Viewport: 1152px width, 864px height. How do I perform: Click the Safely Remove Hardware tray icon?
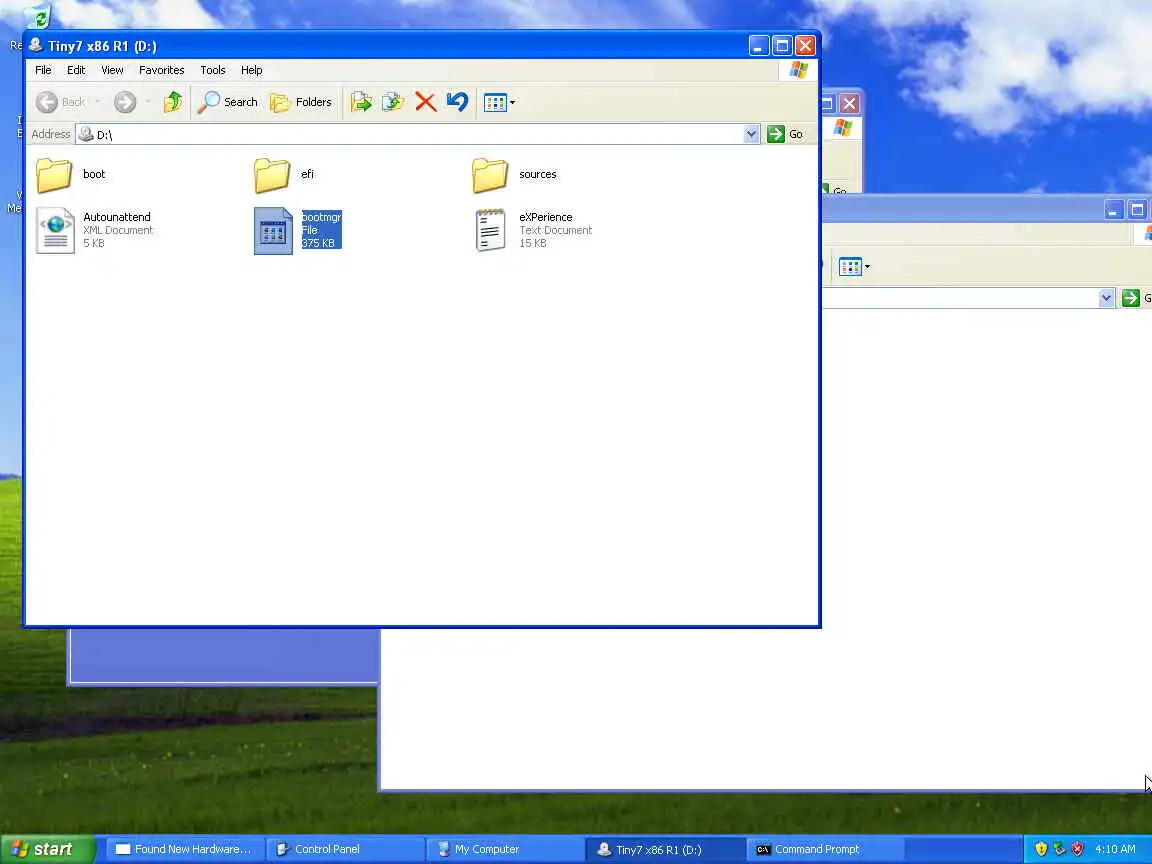[x=1059, y=849]
